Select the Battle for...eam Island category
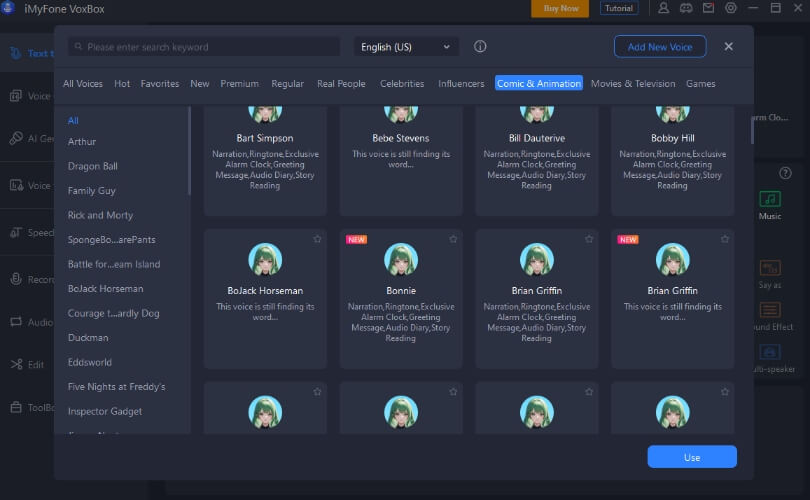Screen dimensions: 810x500 click(114, 264)
